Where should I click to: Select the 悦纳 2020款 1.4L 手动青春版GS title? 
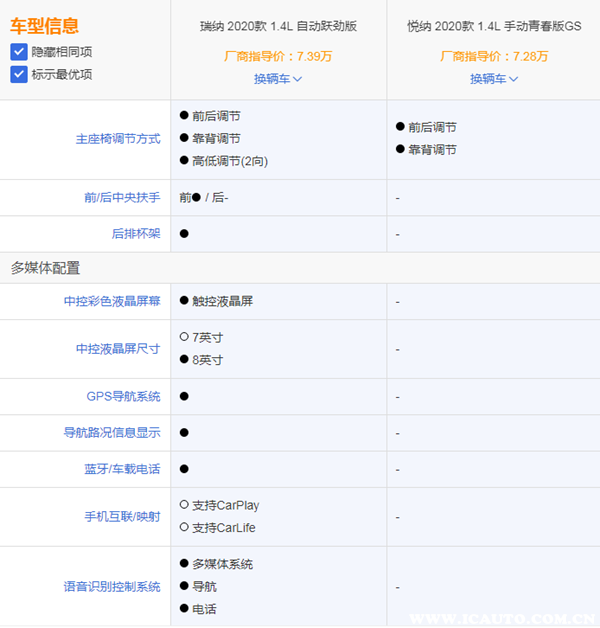(x=494, y=27)
